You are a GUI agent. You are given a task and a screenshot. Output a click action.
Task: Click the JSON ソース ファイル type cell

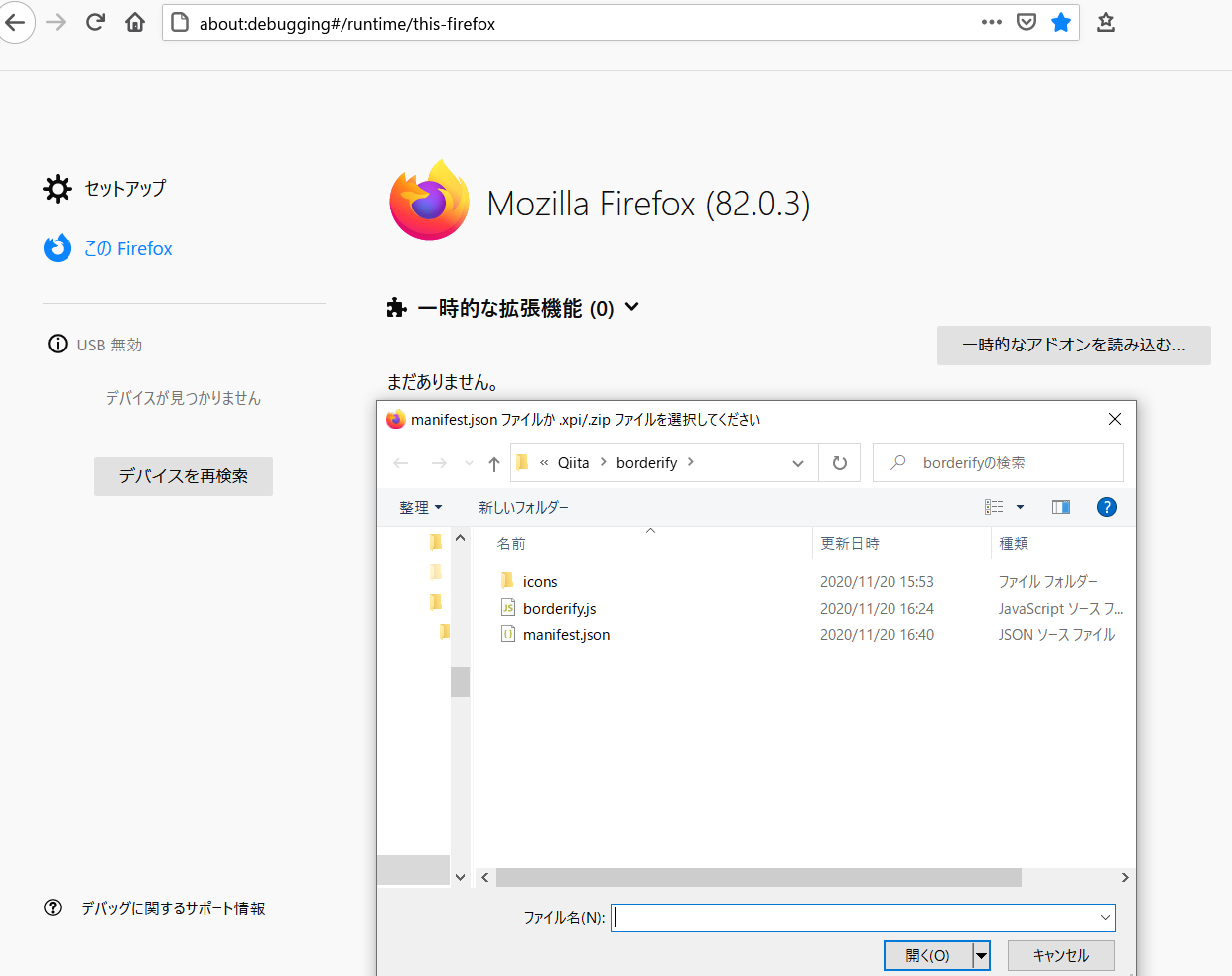(1056, 634)
